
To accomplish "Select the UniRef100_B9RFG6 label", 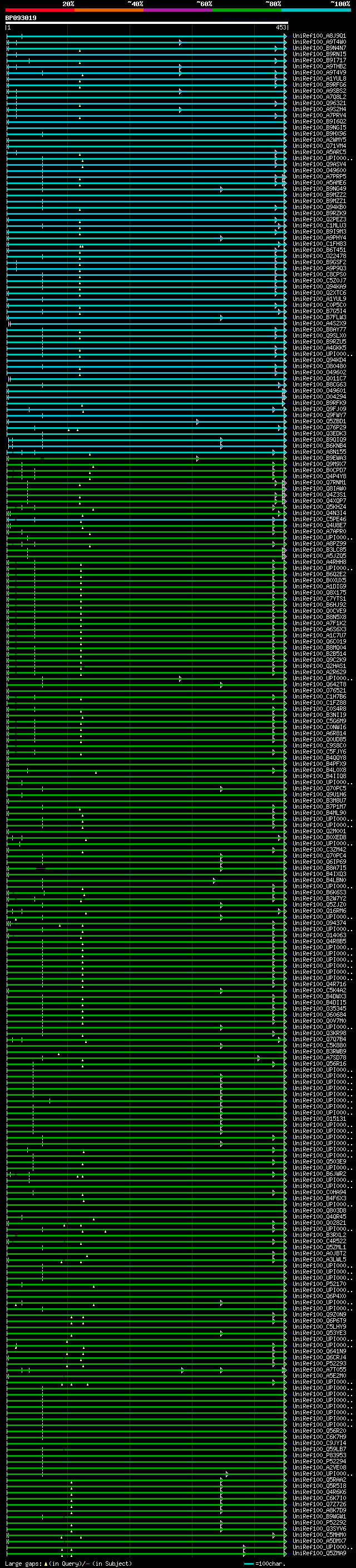I will (x=319, y=85).
